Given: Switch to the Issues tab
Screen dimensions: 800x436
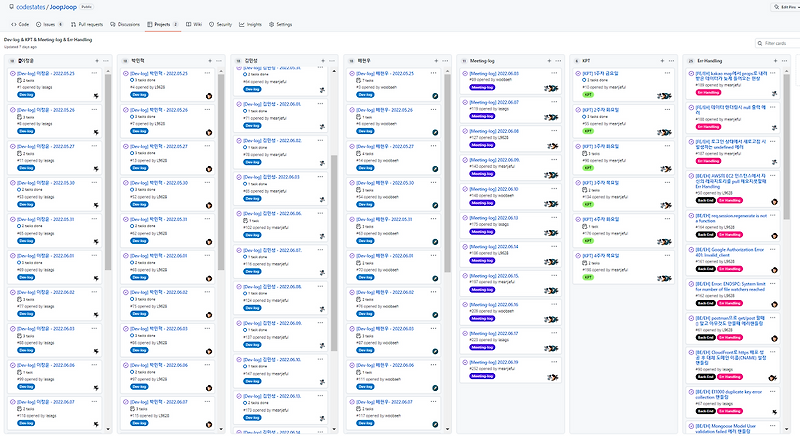Looking at the screenshot, I should click(49, 24).
